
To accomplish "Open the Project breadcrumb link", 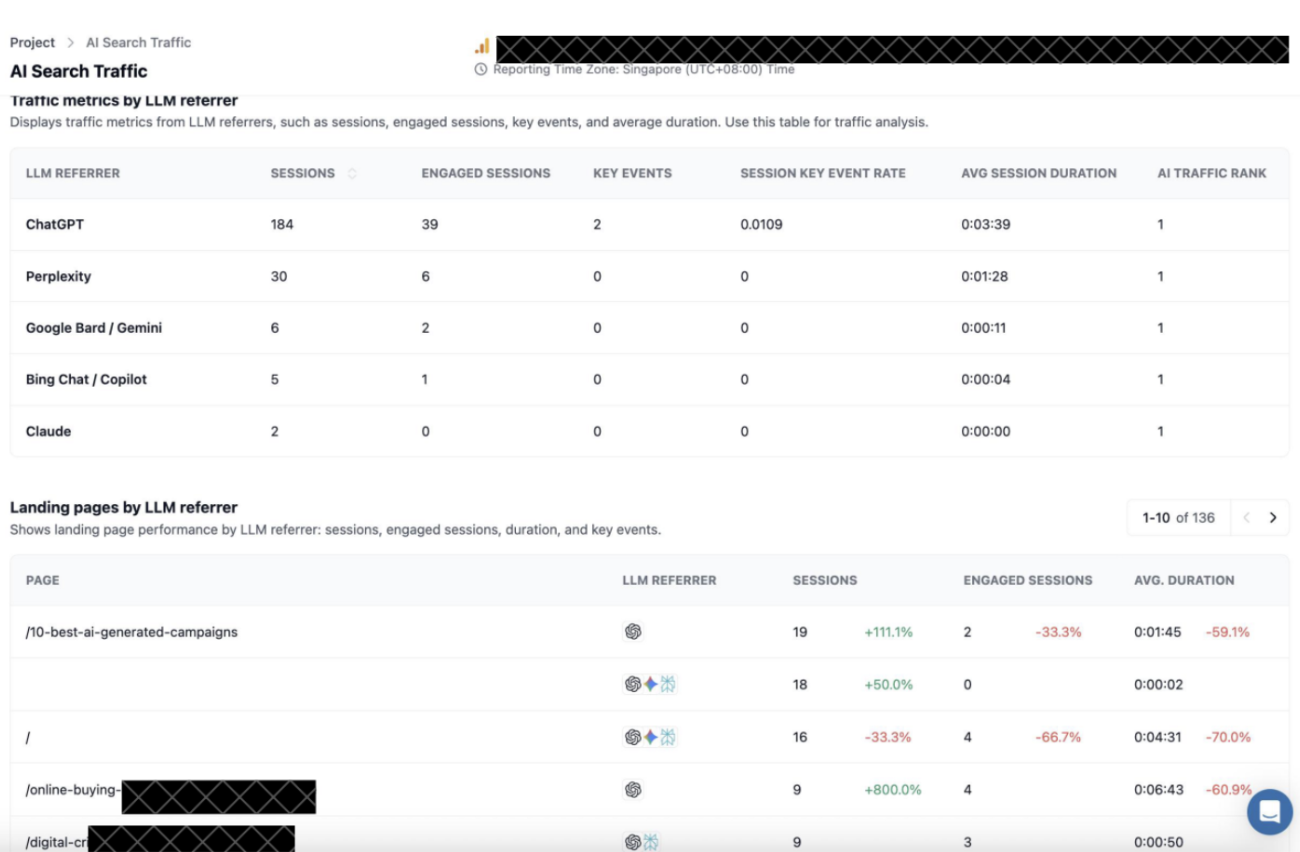I will (x=33, y=43).
